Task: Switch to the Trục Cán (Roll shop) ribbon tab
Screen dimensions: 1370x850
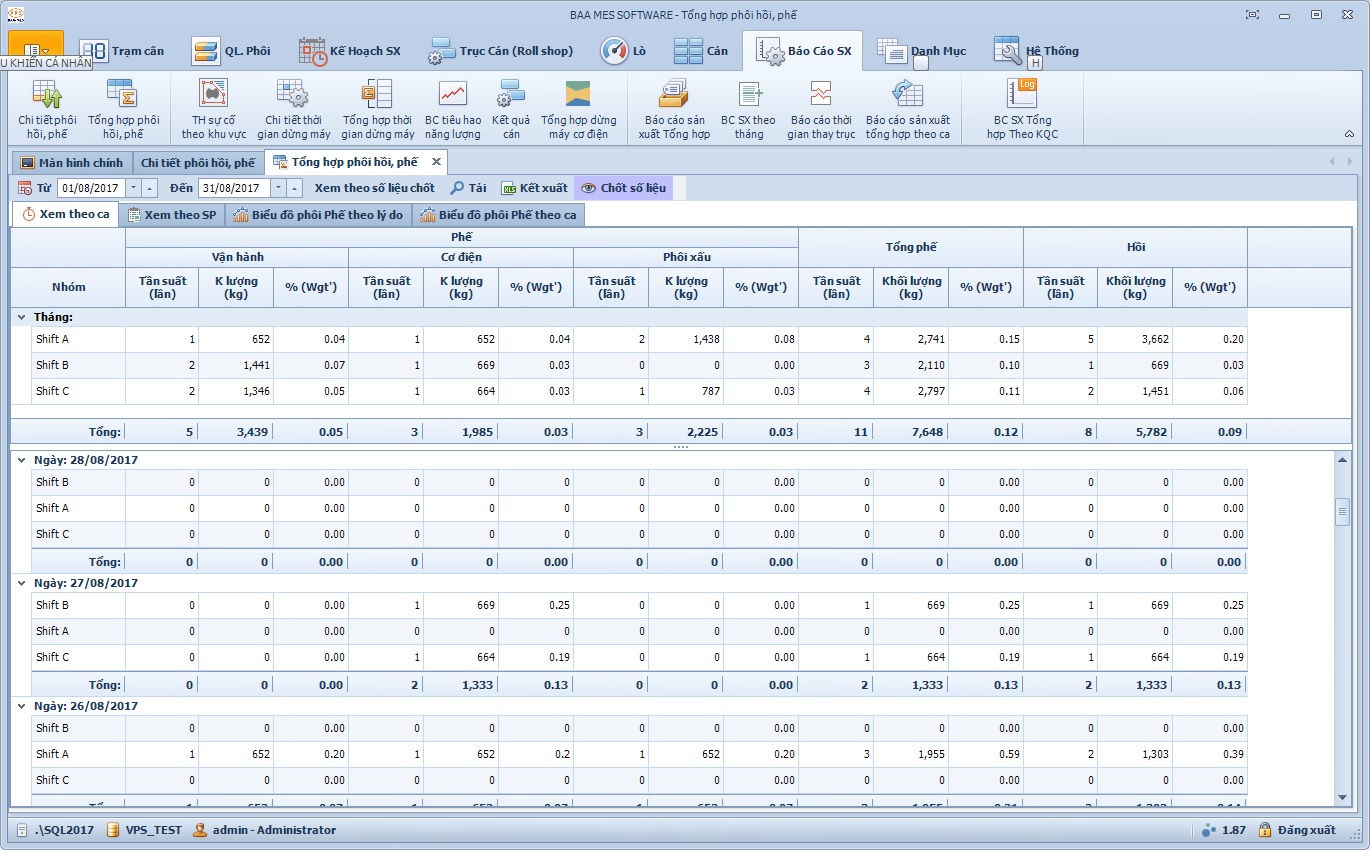Action: point(500,51)
